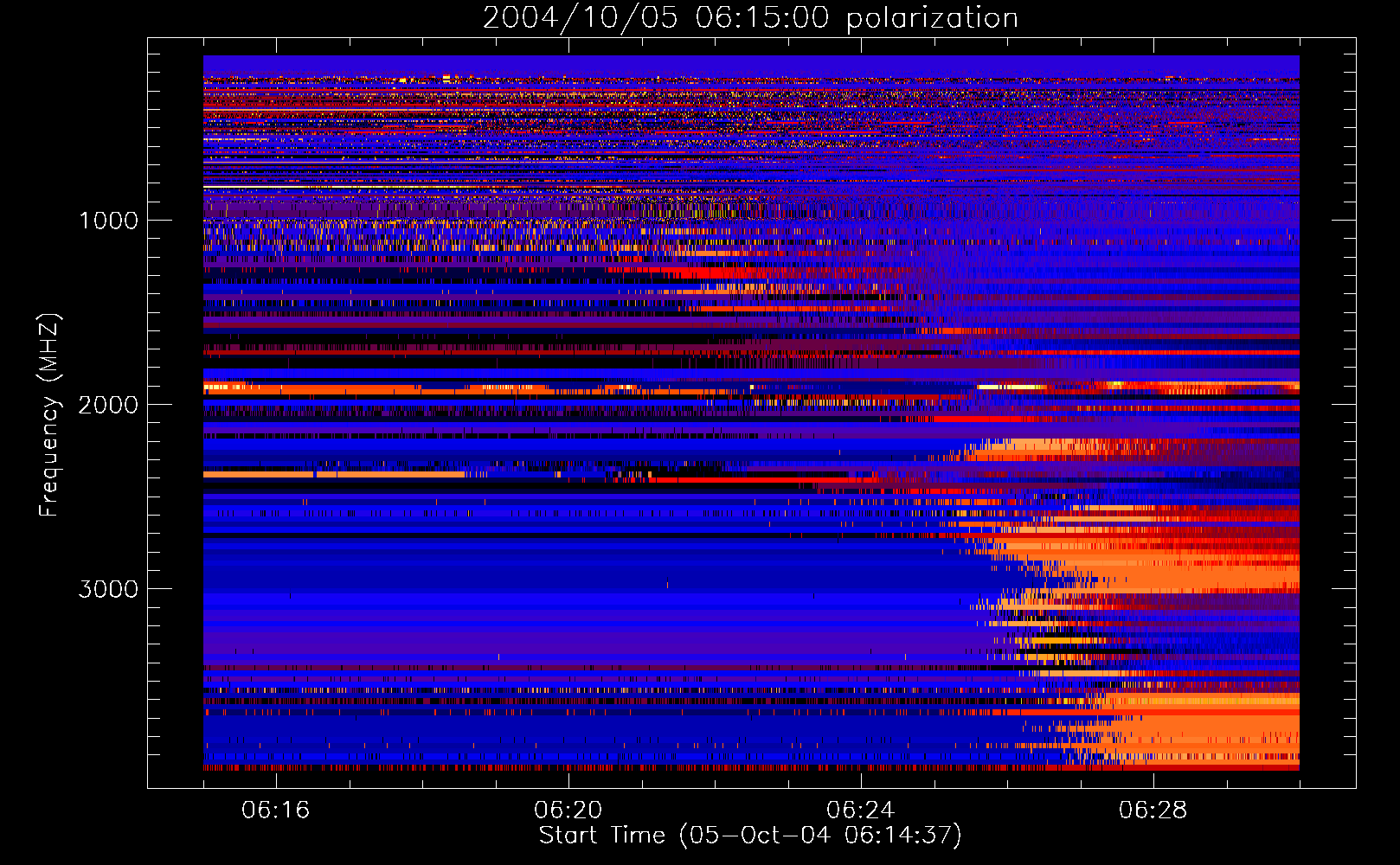
Task: Click the word "polarization" in the title
Action: coord(932,18)
